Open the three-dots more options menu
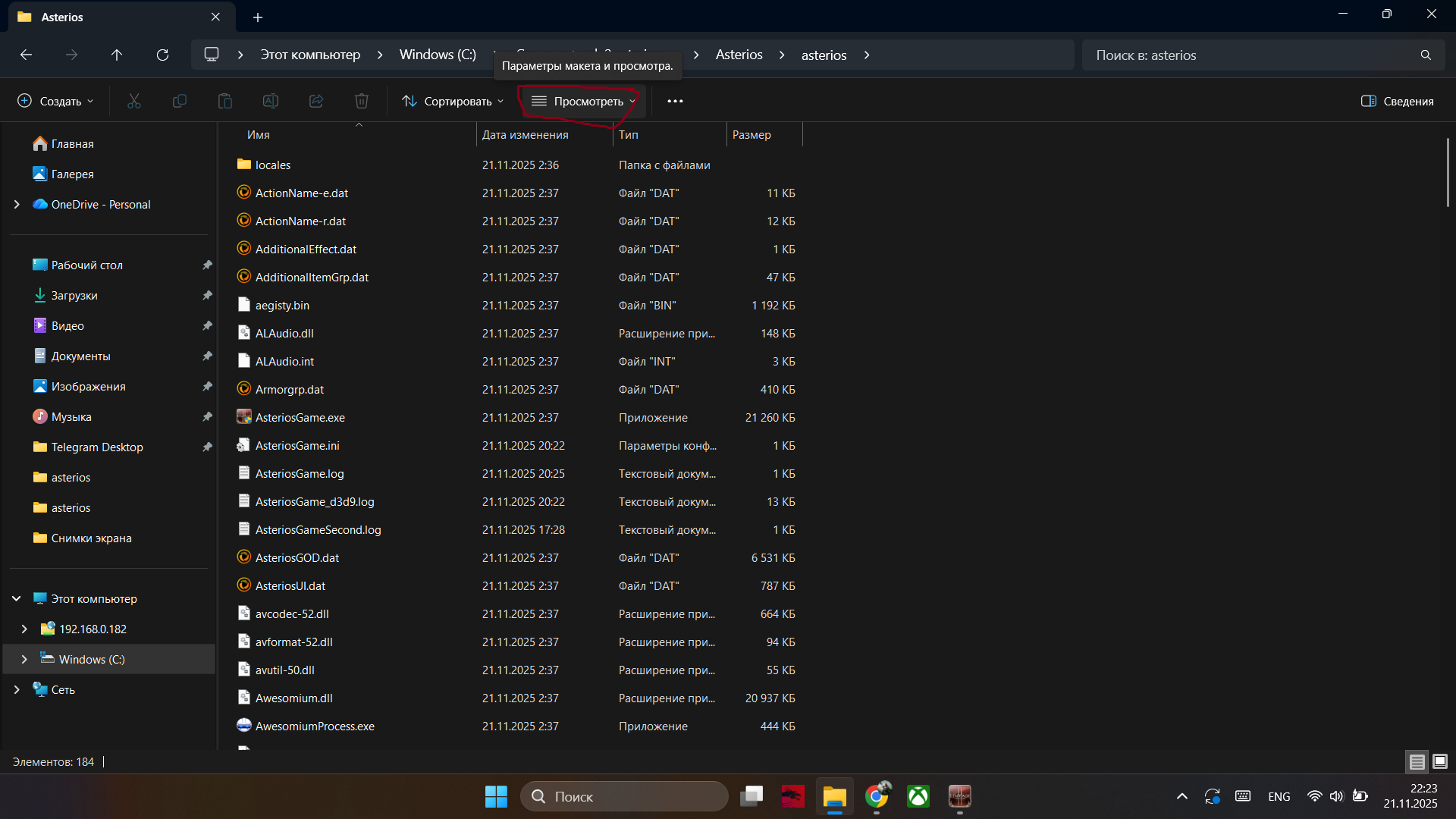Viewport: 1456px width, 819px height. tap(675, 101)
